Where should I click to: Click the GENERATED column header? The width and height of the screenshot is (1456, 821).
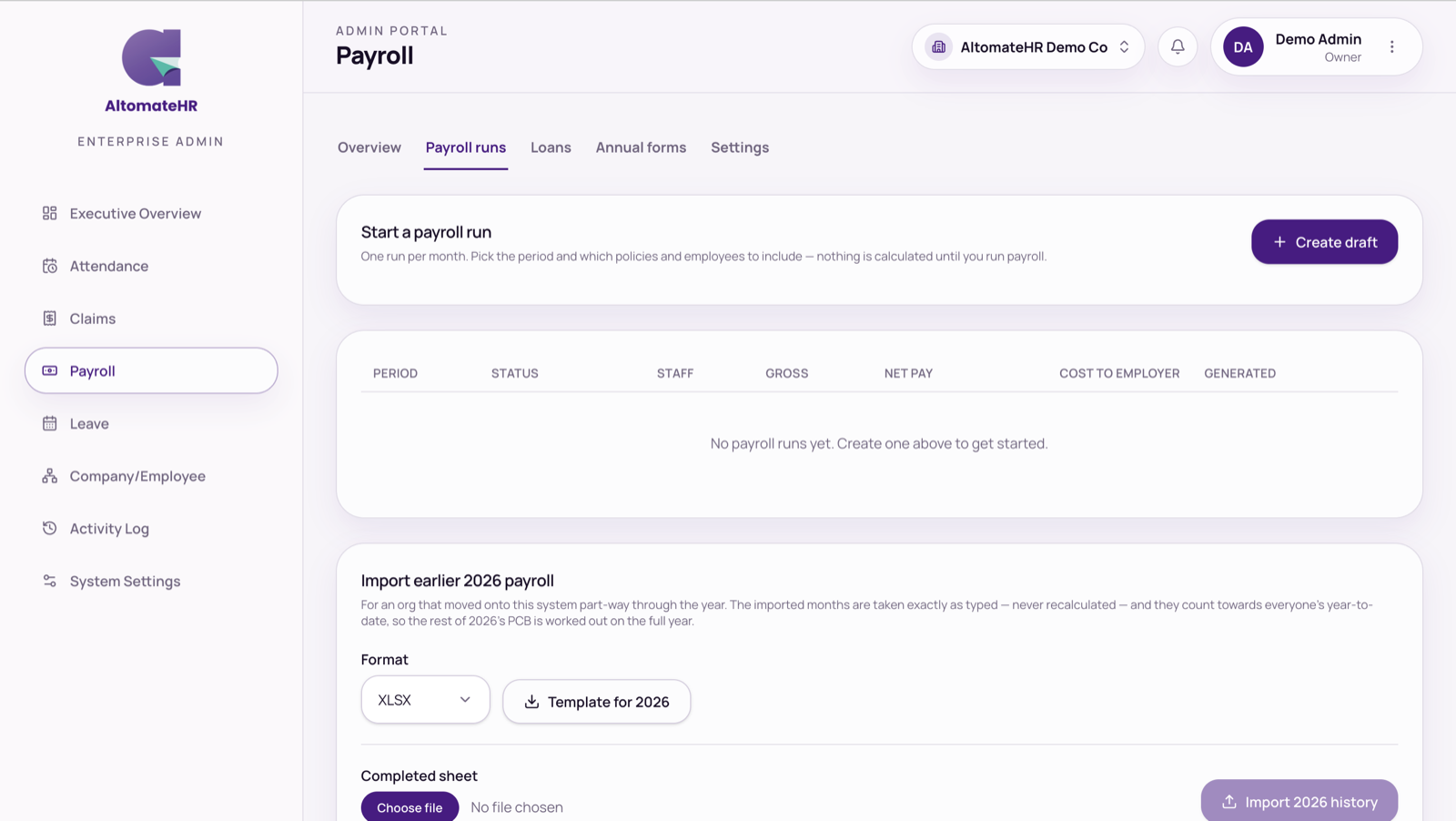[1239, 373]
